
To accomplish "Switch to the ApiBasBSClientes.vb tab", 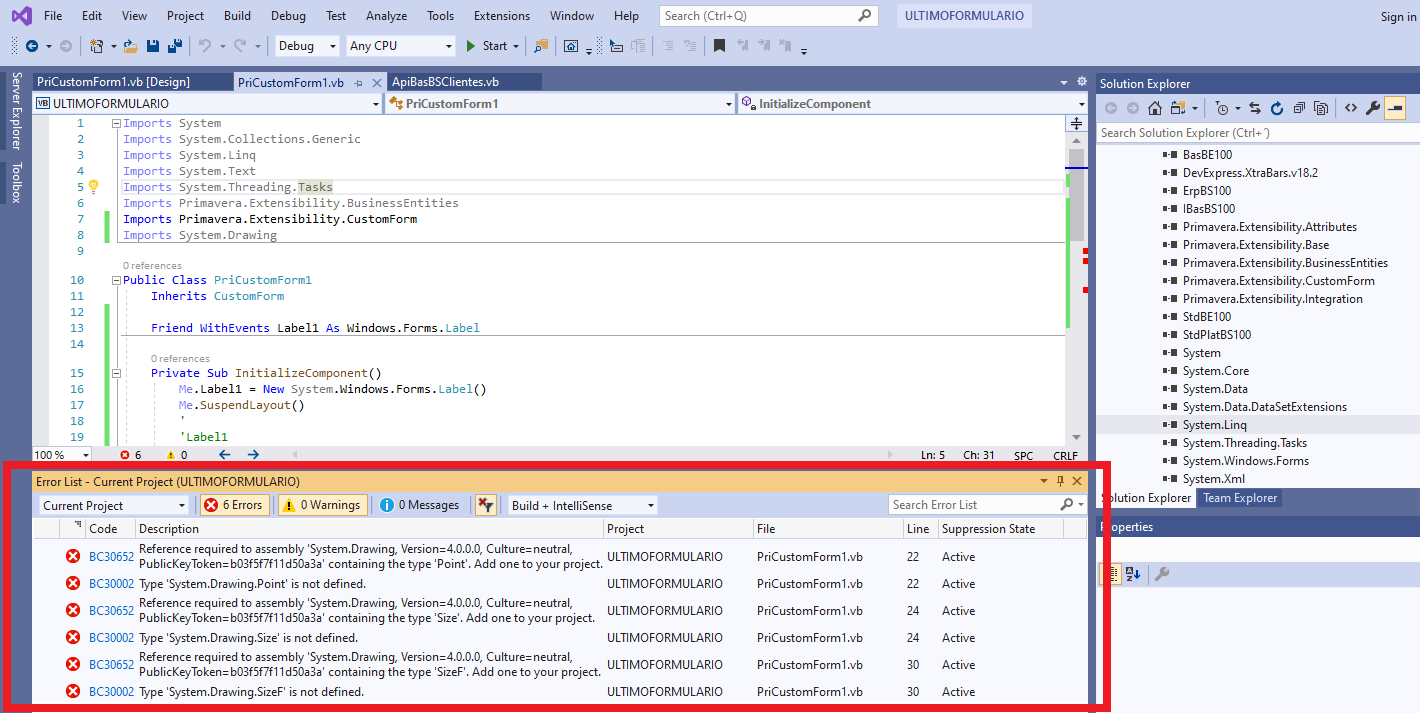I will (x=446, y=82).
